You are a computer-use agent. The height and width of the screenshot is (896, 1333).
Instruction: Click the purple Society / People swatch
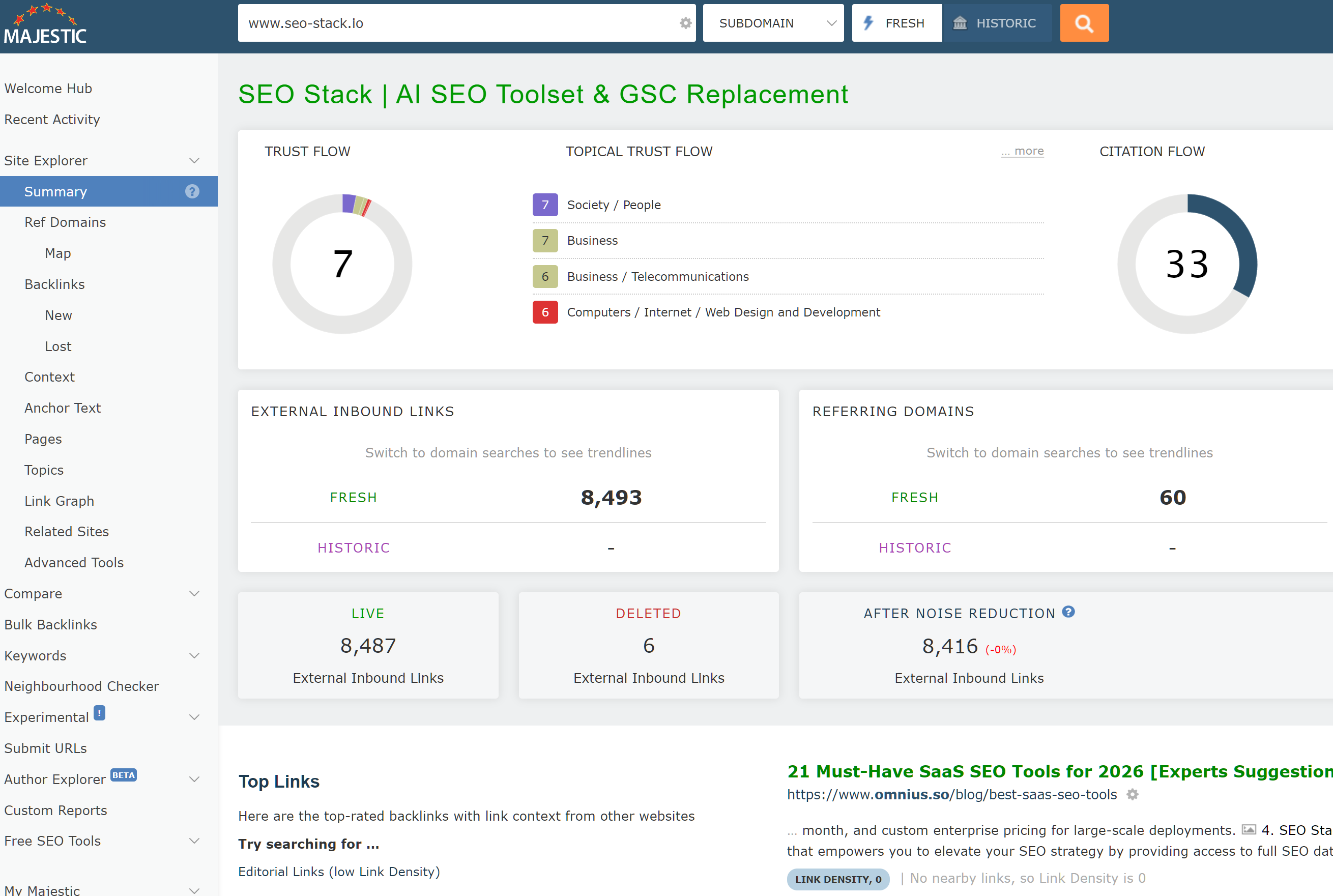(544, 205)
